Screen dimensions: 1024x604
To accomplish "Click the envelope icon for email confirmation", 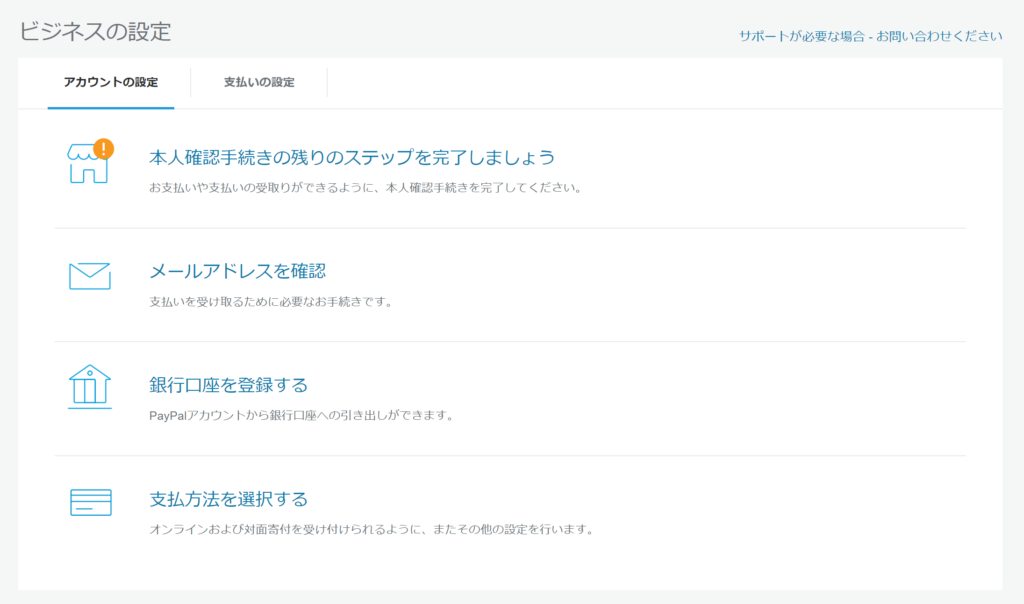I will 89,276.
